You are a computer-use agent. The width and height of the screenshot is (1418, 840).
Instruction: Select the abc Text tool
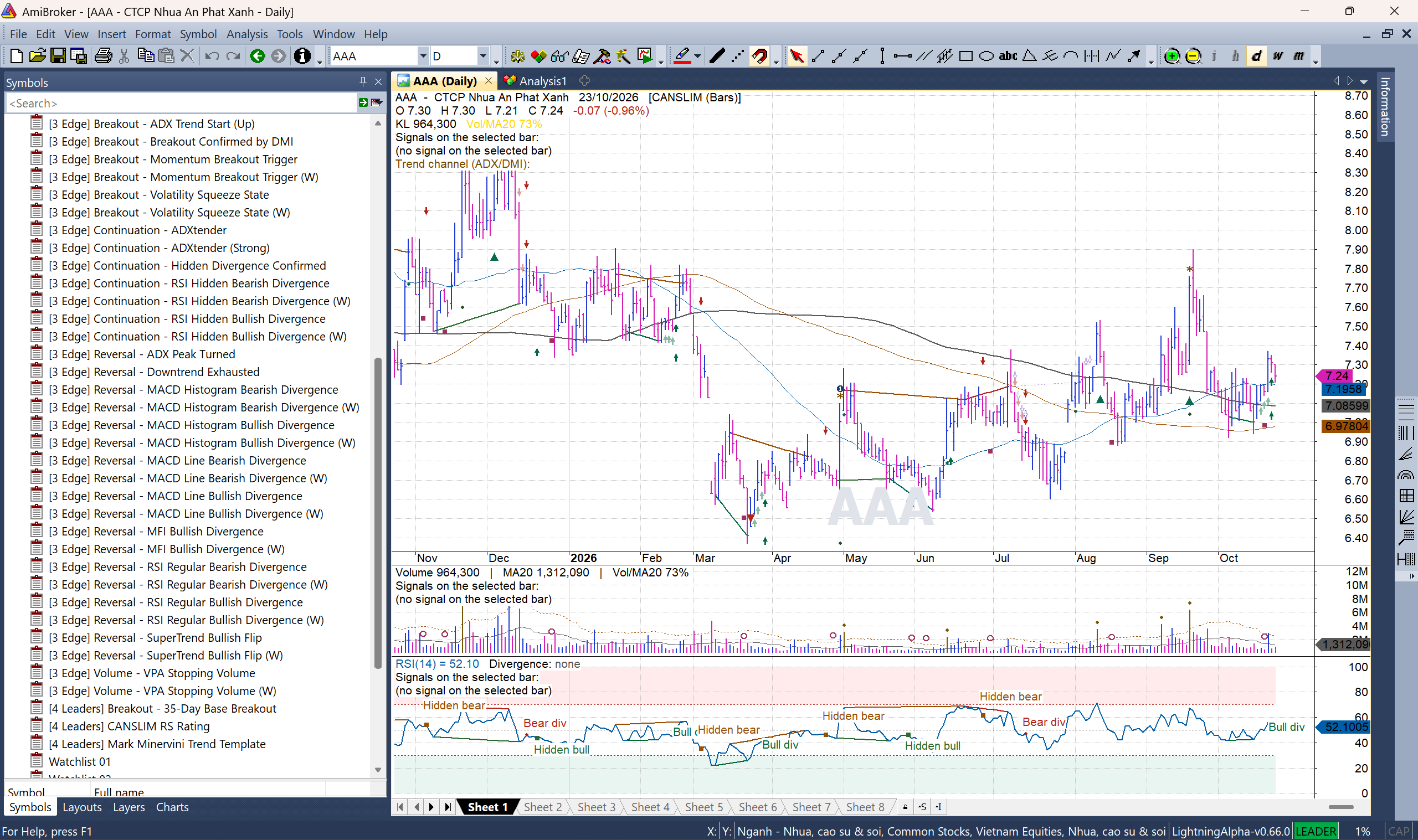tap(1008, 56)
